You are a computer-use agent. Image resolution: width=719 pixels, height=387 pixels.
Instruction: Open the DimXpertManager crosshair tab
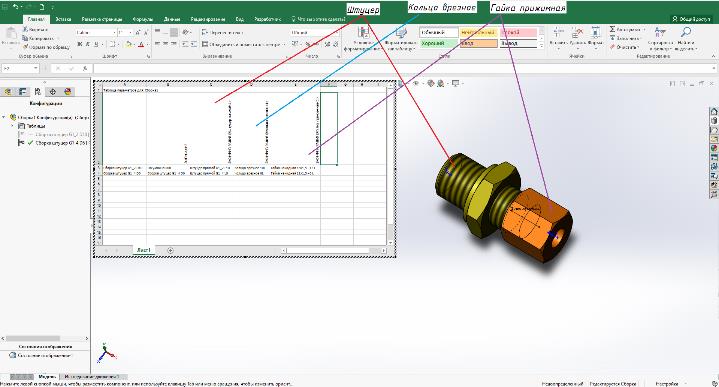(x=53, y=92)
